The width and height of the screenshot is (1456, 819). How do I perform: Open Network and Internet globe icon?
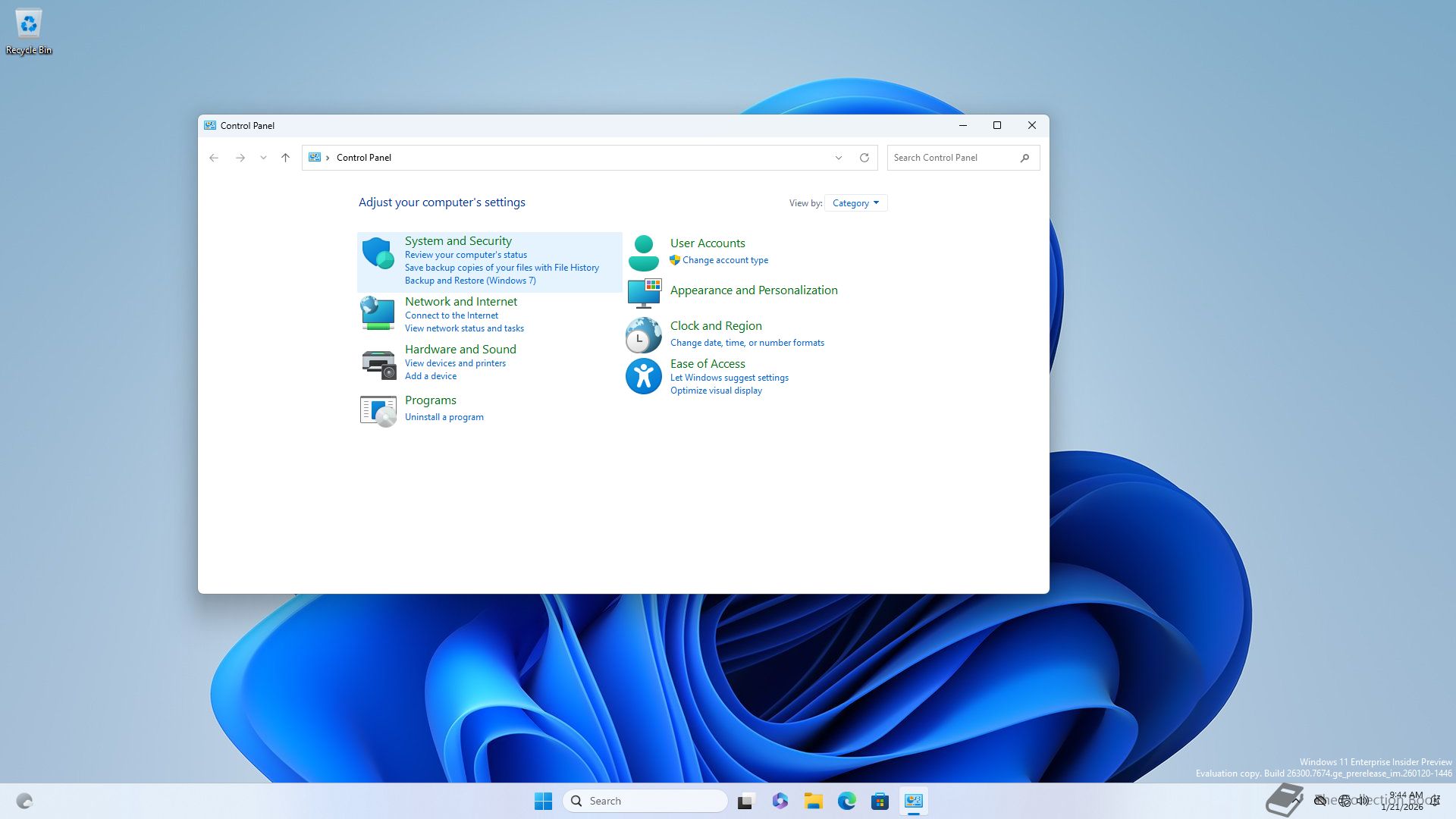[378, 312]
